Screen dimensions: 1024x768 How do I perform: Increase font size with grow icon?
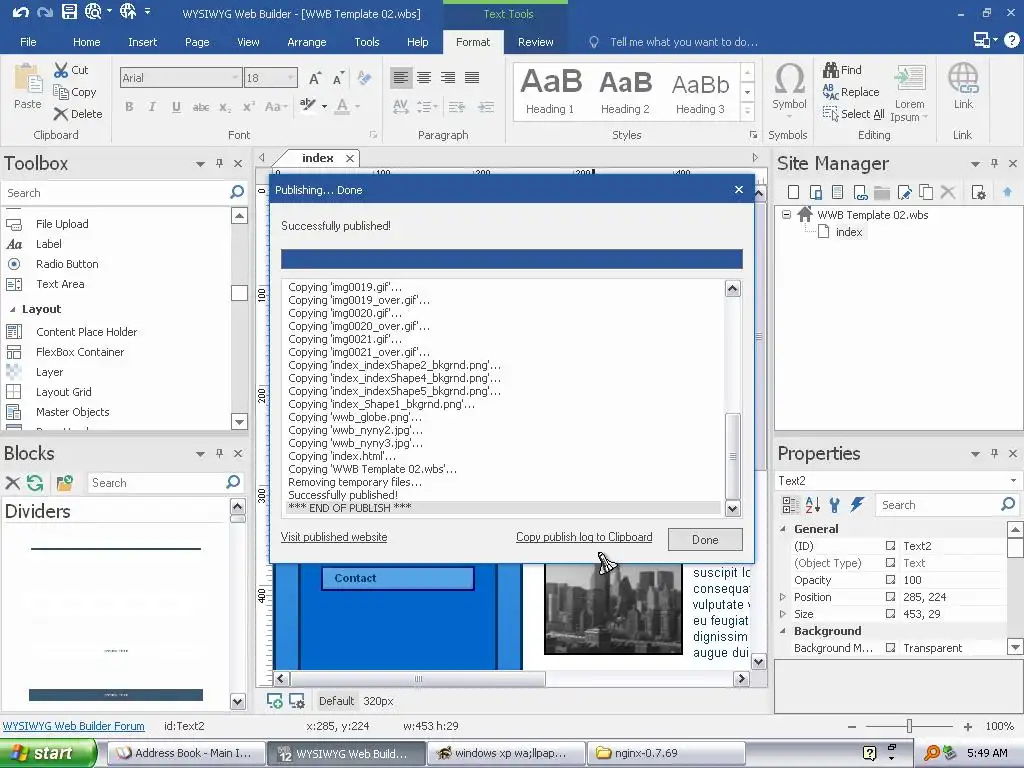coord(315,78)
